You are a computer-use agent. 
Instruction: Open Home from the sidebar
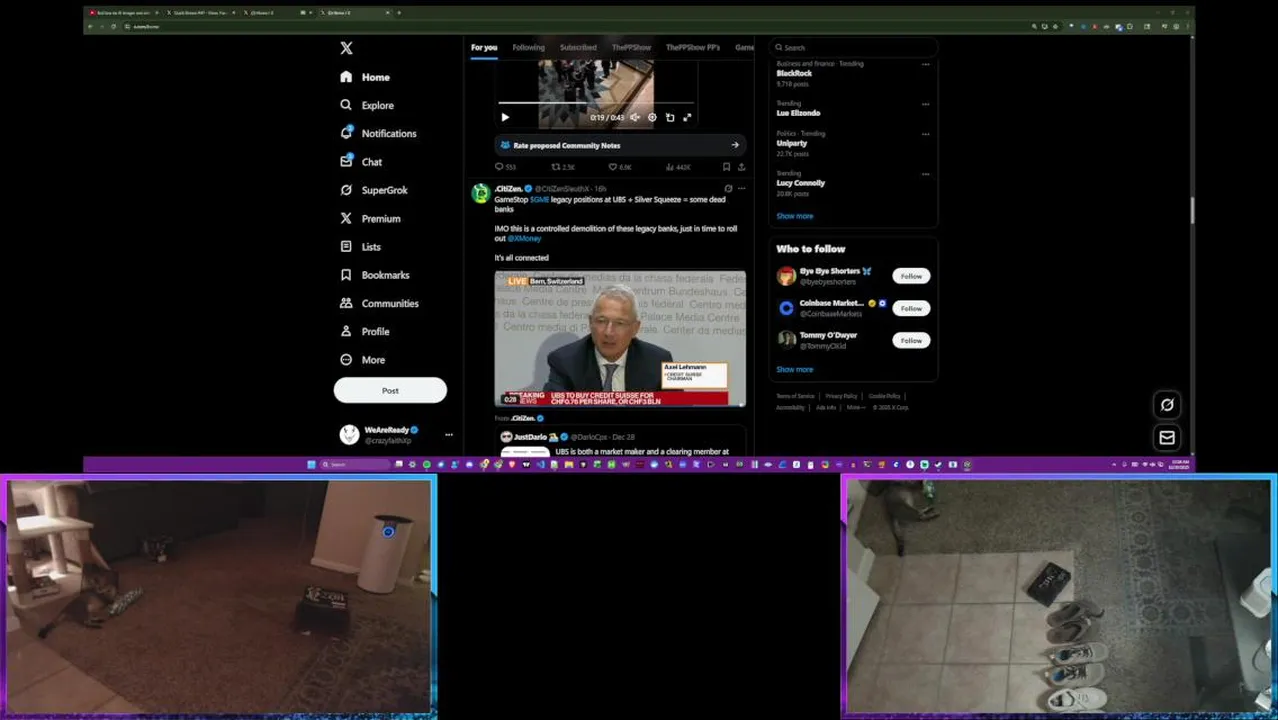click(x=365, y=77)
